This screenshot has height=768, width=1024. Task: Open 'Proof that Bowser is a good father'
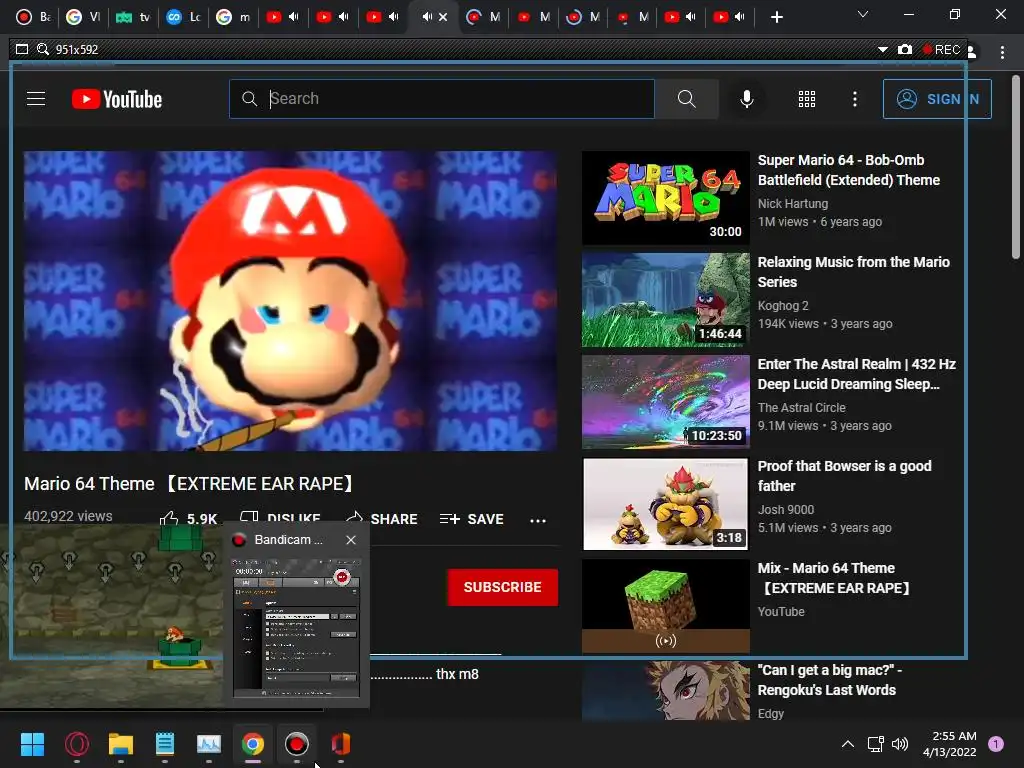pyautogui.click(x=844, y=475)
